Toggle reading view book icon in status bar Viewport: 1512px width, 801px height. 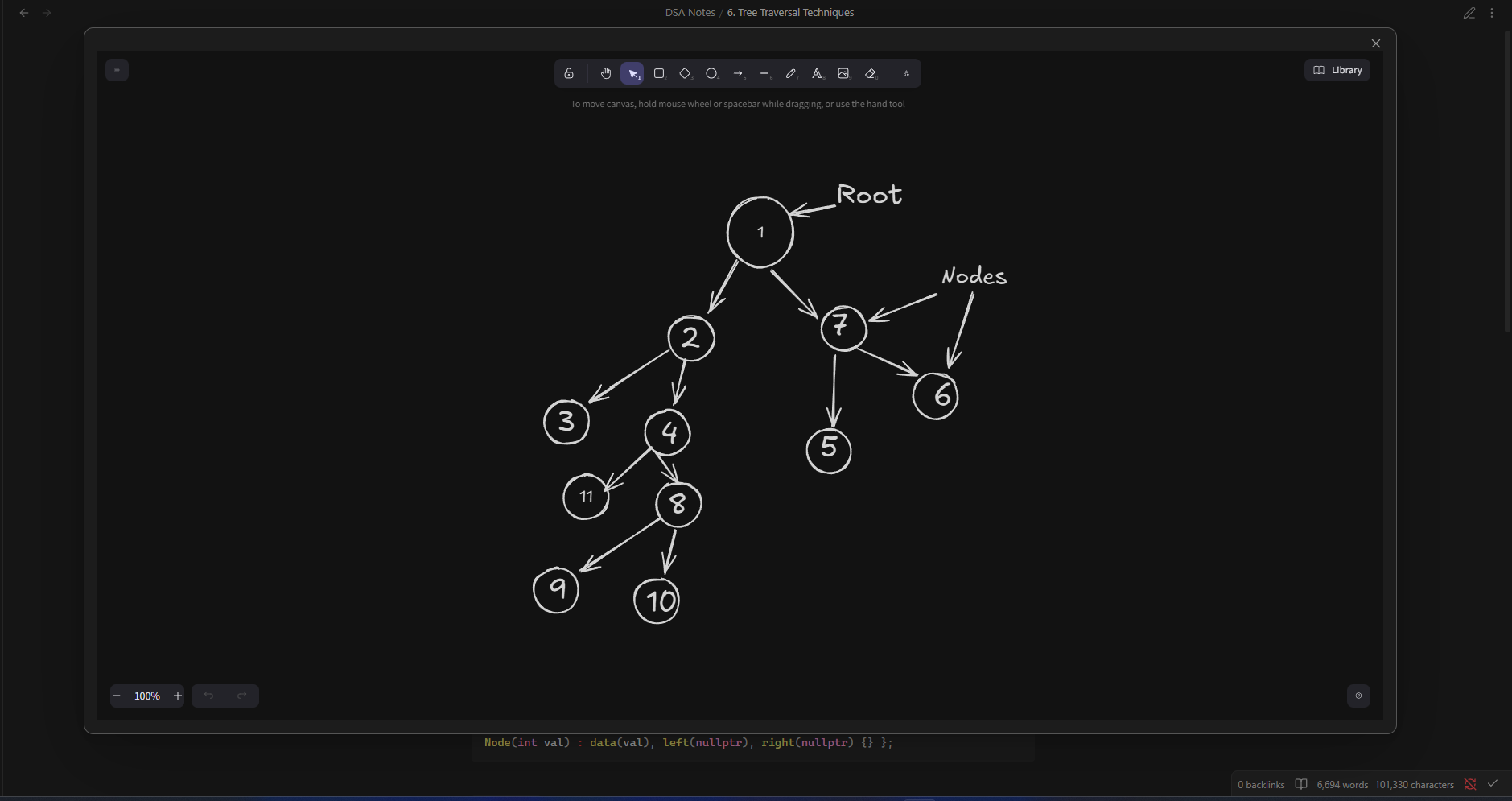coord(1301,784)
